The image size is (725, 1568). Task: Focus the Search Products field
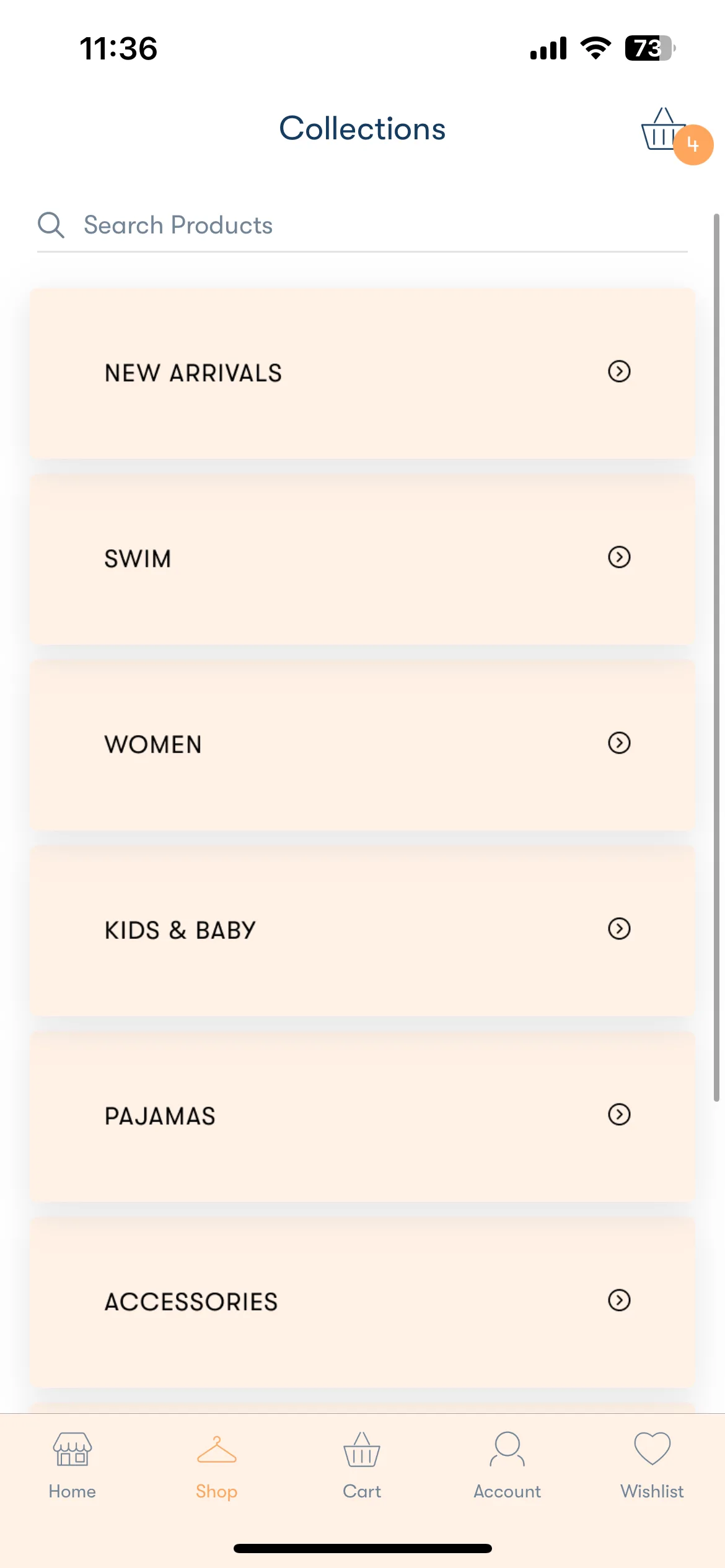(x=362, y=225)
